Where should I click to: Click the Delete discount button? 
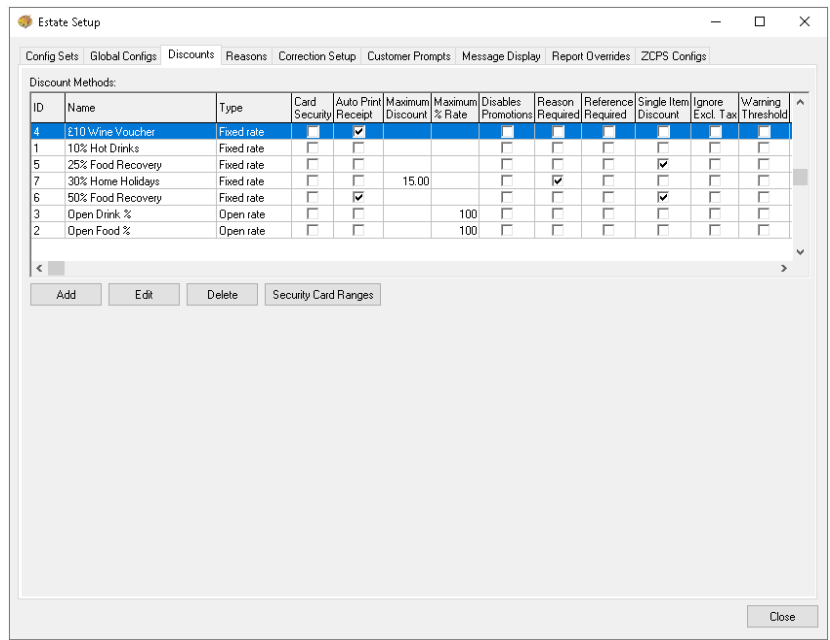click(222, 295)
